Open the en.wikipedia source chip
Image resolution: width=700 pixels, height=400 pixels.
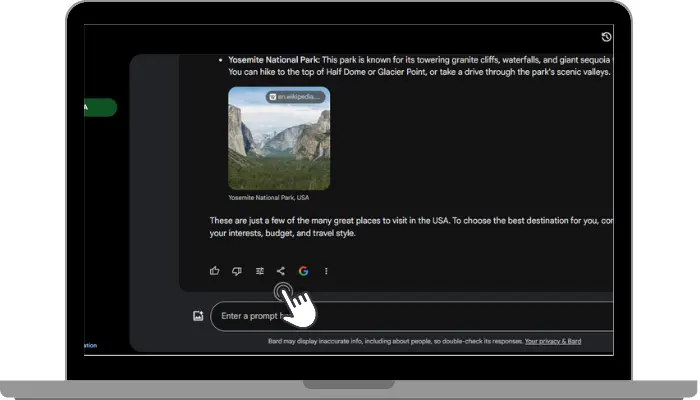click(x=296, y=97)
